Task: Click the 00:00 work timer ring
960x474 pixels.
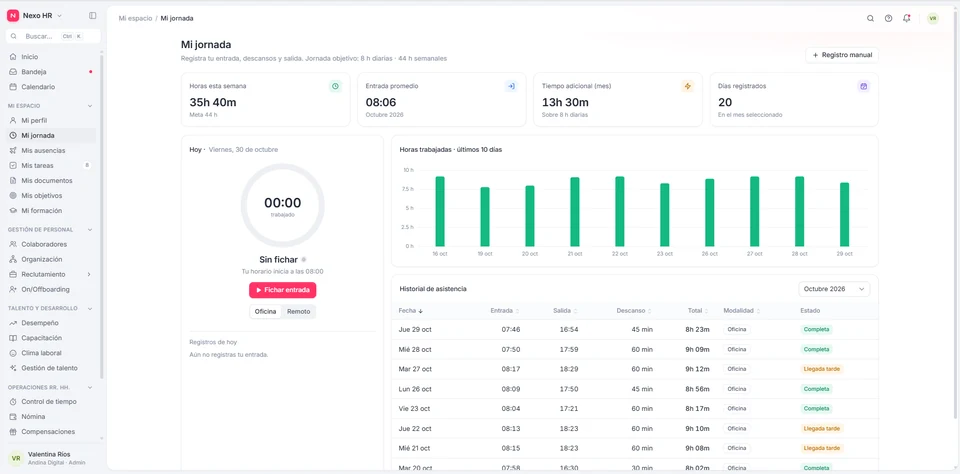Action: point(282,205)
